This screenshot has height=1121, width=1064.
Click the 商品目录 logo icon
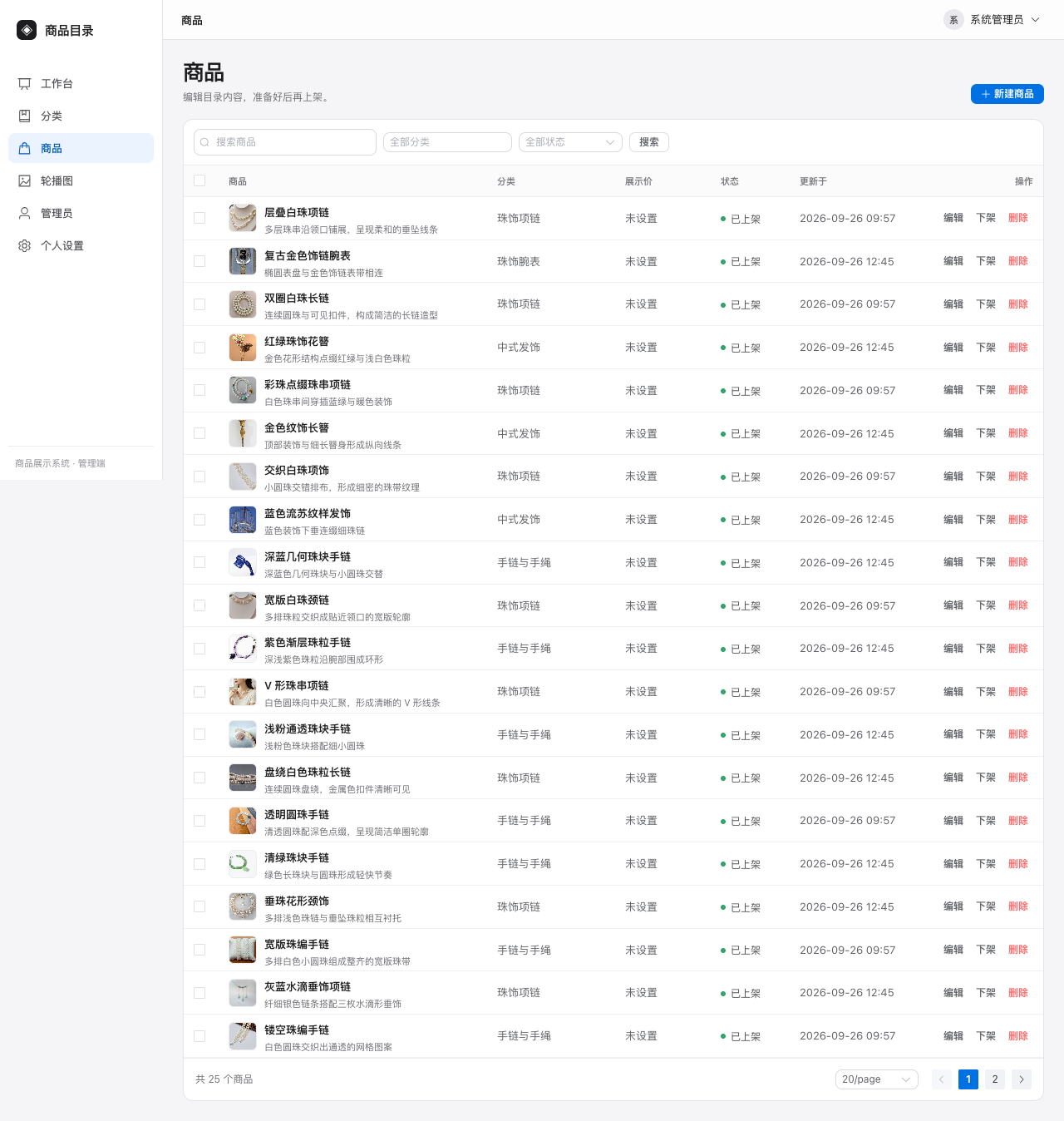tap(27, 30)
